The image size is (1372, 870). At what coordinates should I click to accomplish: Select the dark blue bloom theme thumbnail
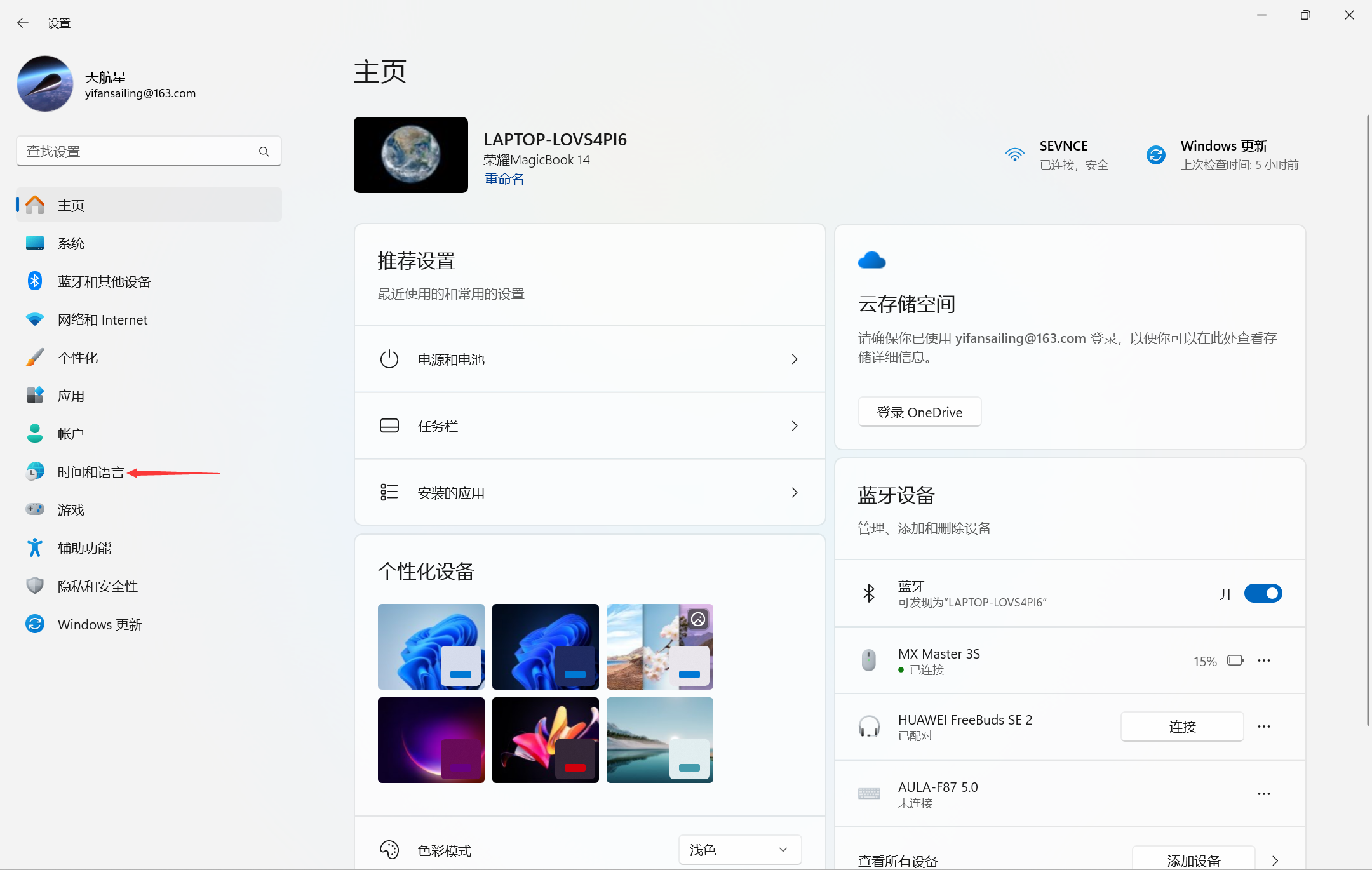[x=545, y=646]
